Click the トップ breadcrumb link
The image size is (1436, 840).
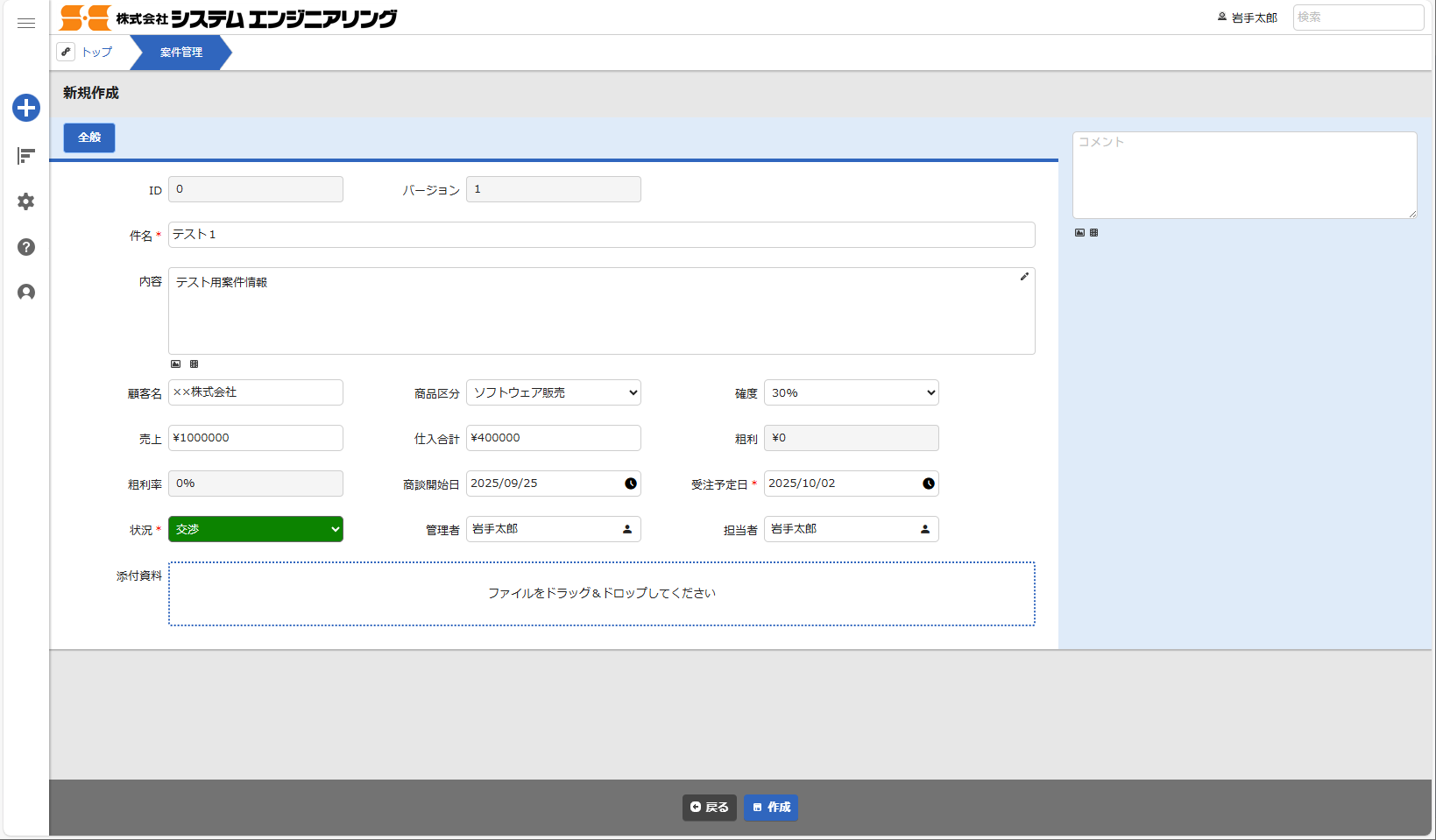coord(96,53)
